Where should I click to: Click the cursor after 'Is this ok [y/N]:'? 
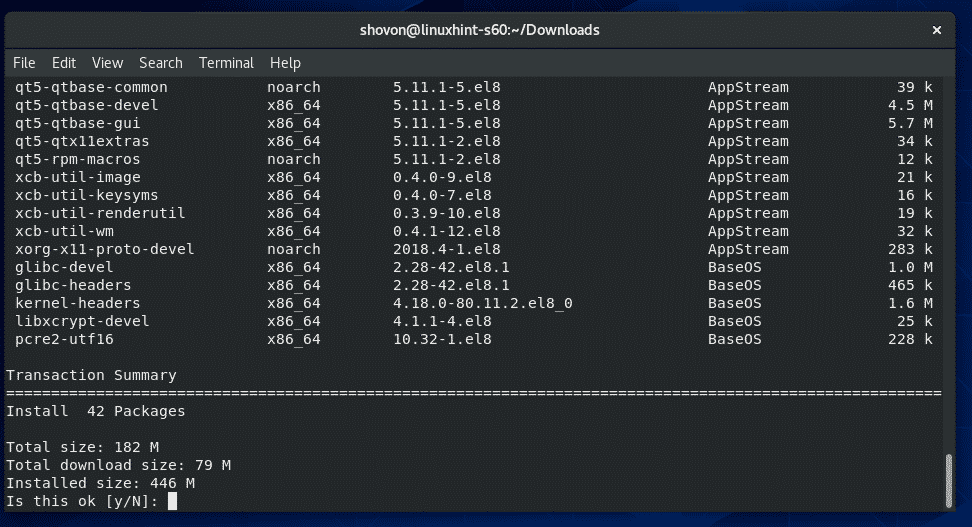172,501
